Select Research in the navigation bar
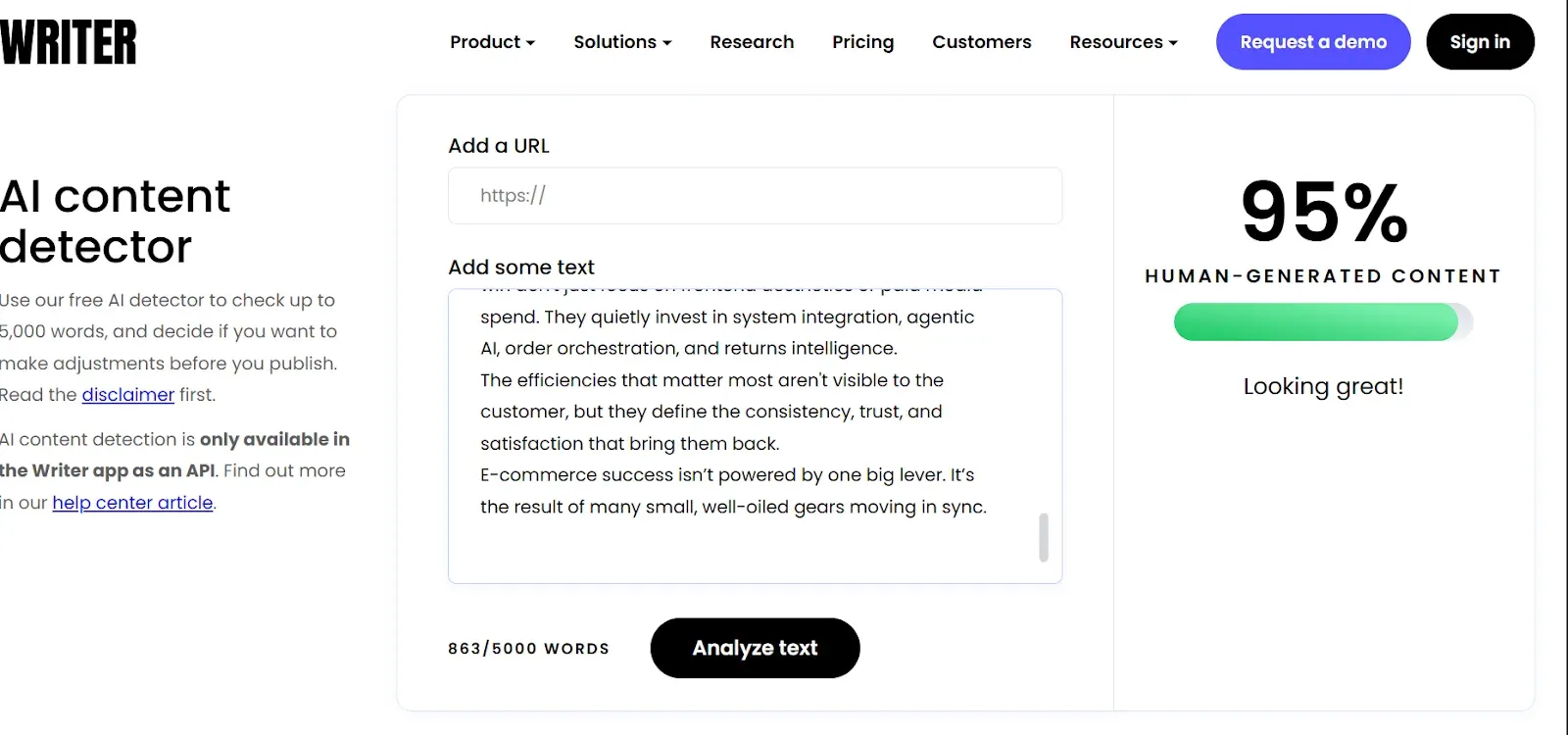Viewport: 1568px width, 735px height. pyautogui.click(x=752, y=41)
